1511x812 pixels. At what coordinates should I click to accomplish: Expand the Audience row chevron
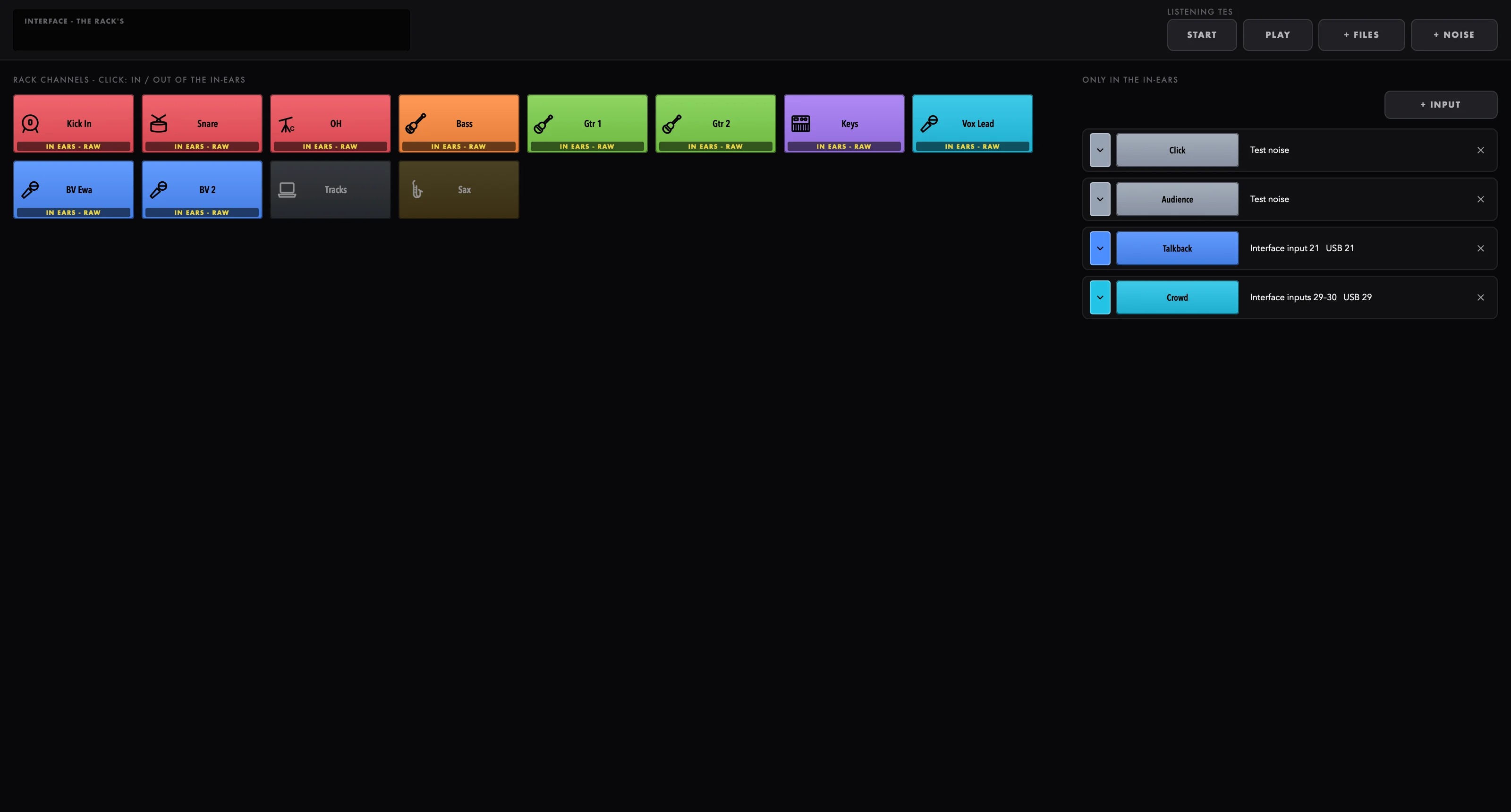tap(1100, 199)
